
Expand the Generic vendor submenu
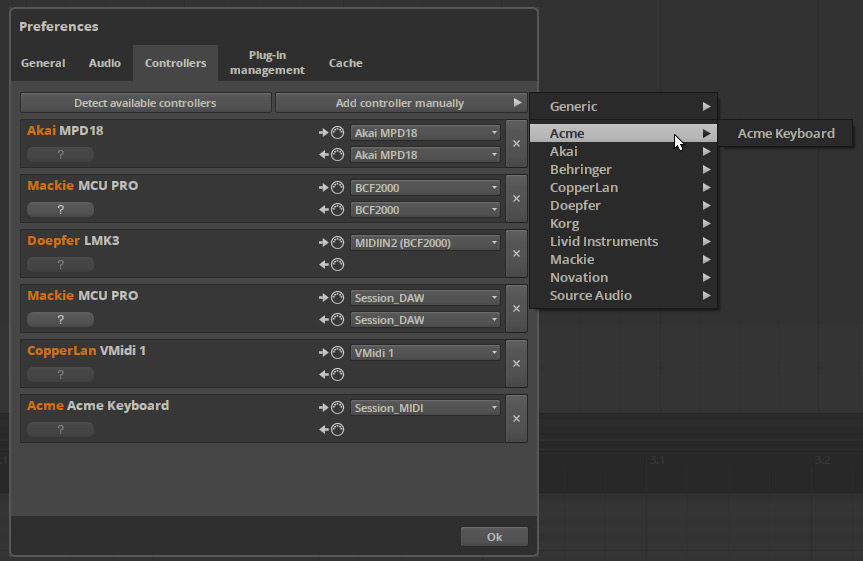(624, 106)
